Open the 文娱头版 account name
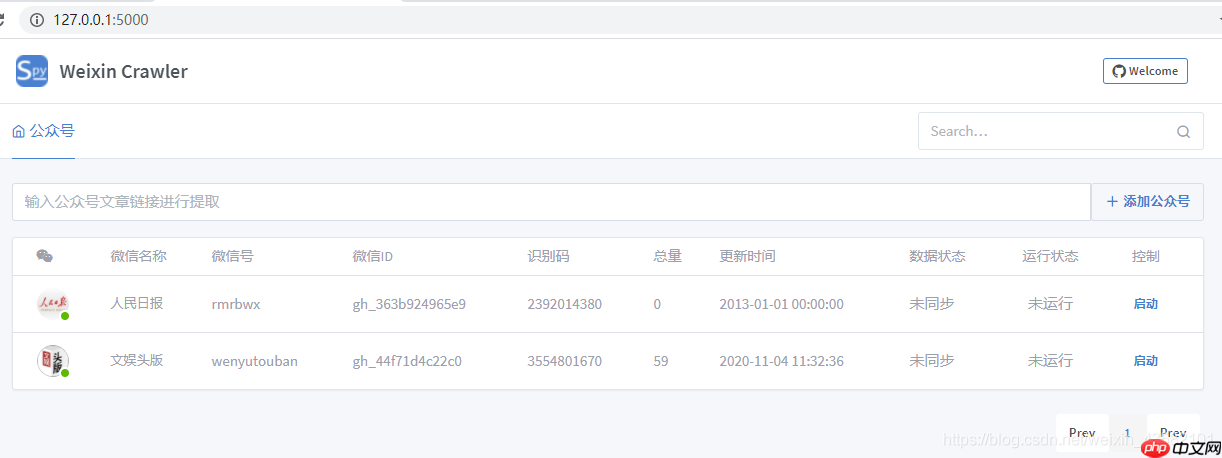The image size is (1222, 458). 136,360
